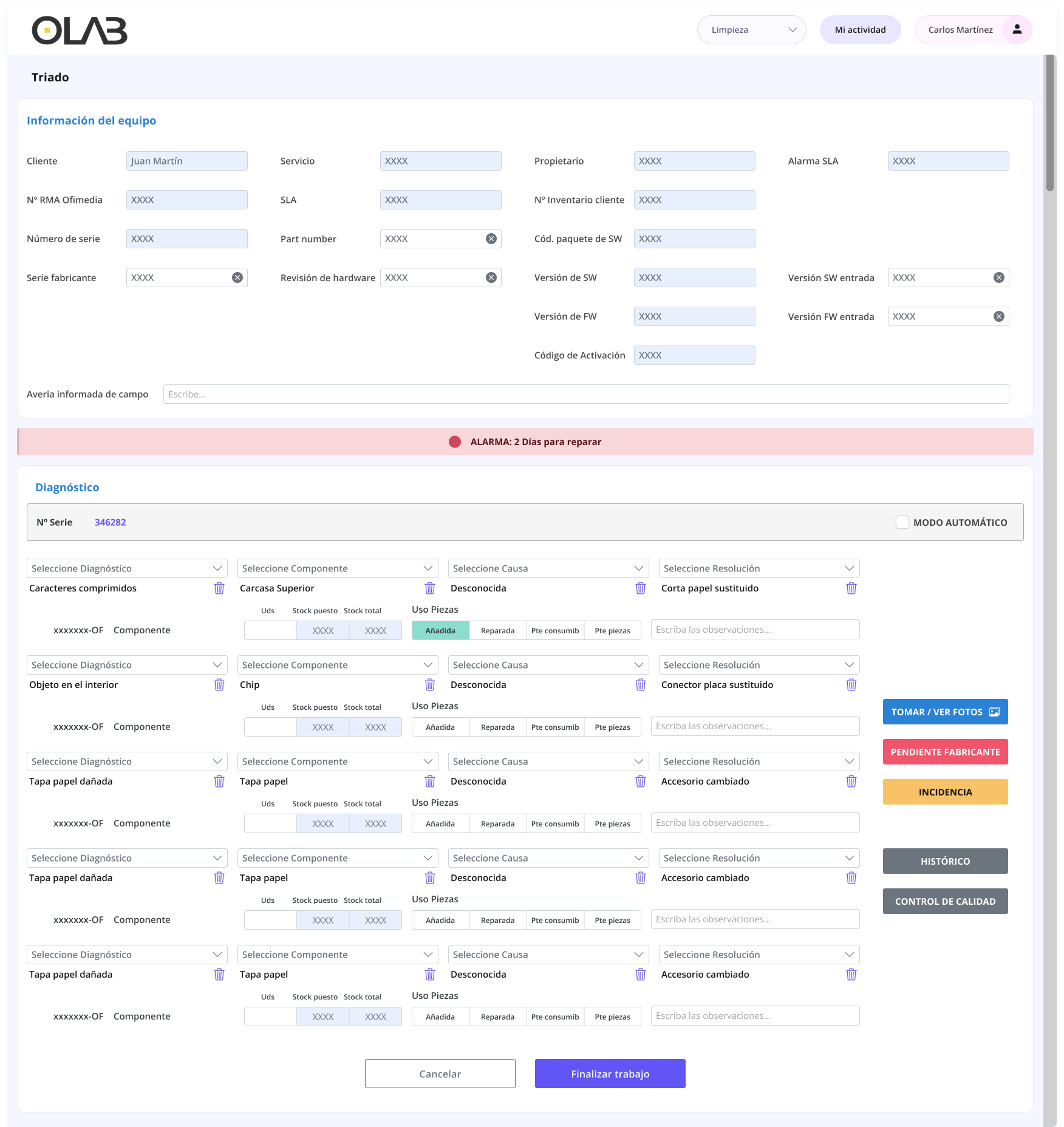Clear the Versión FW entrada field
Viewport: 1064px width, 1127px height.
[x=999, y=316]
